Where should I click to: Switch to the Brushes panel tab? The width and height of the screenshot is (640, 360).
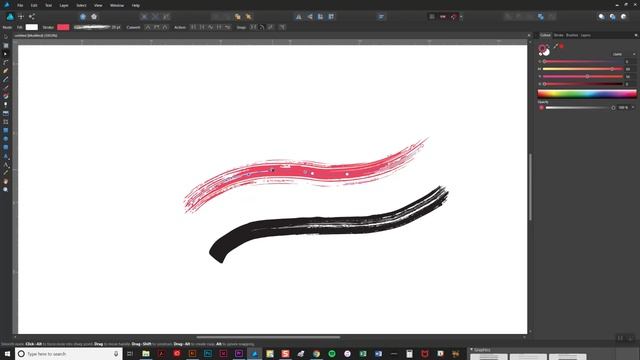[x=572, y=35]
